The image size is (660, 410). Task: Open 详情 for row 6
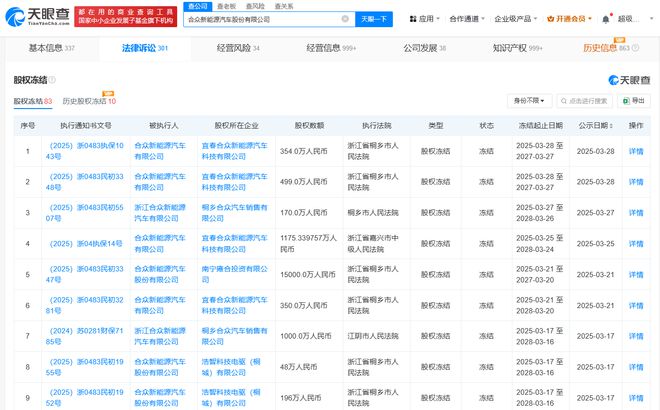click(x=636, y=305)
